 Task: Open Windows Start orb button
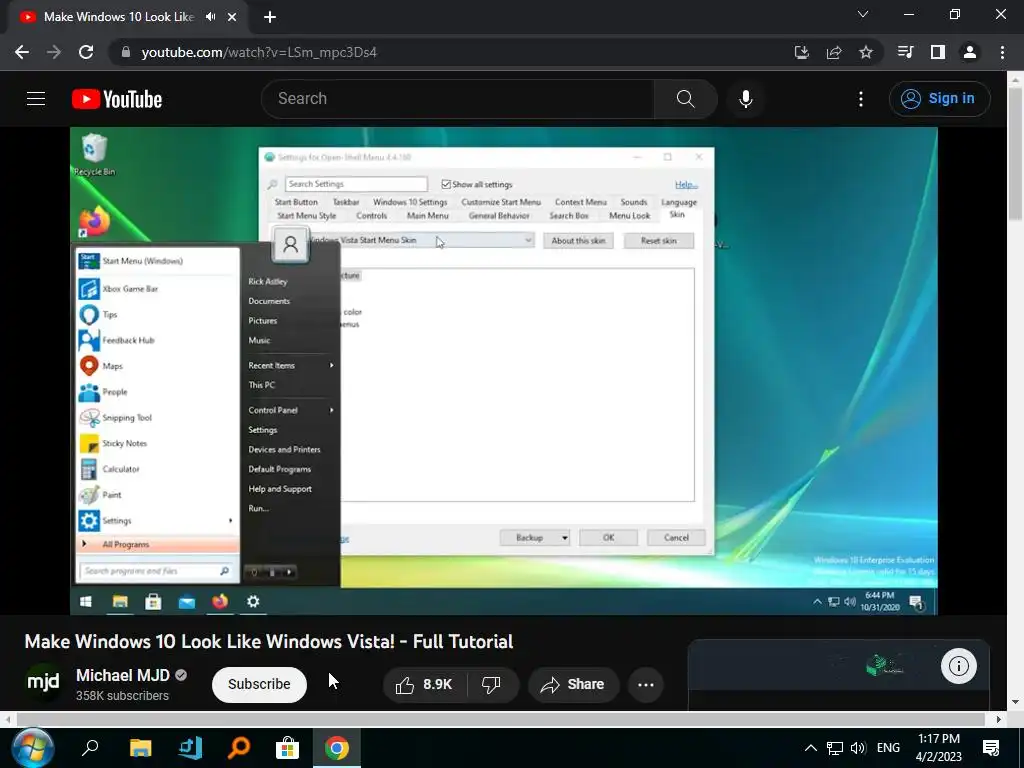33,748
